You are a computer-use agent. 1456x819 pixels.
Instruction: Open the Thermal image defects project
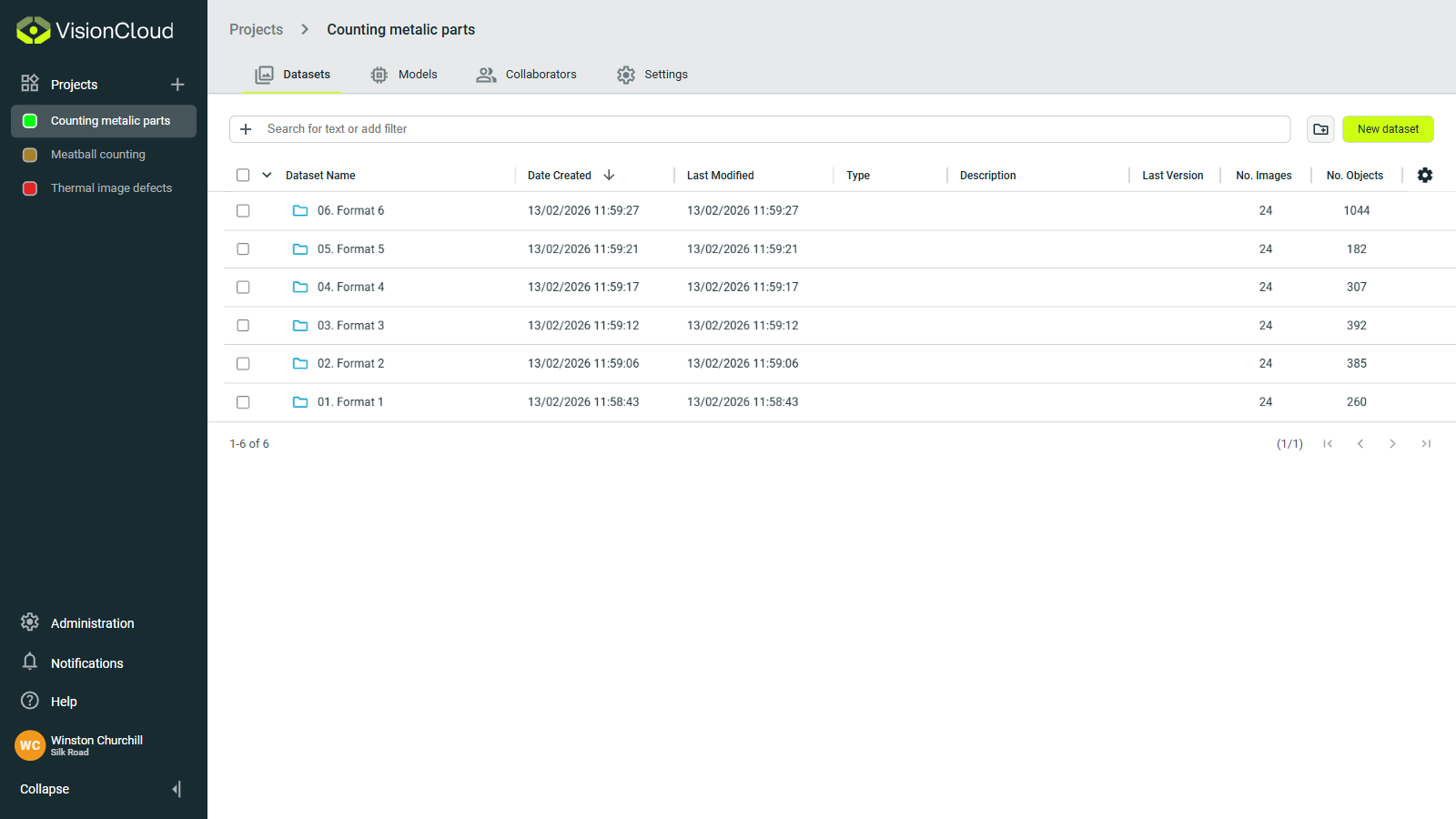(111, 187)
